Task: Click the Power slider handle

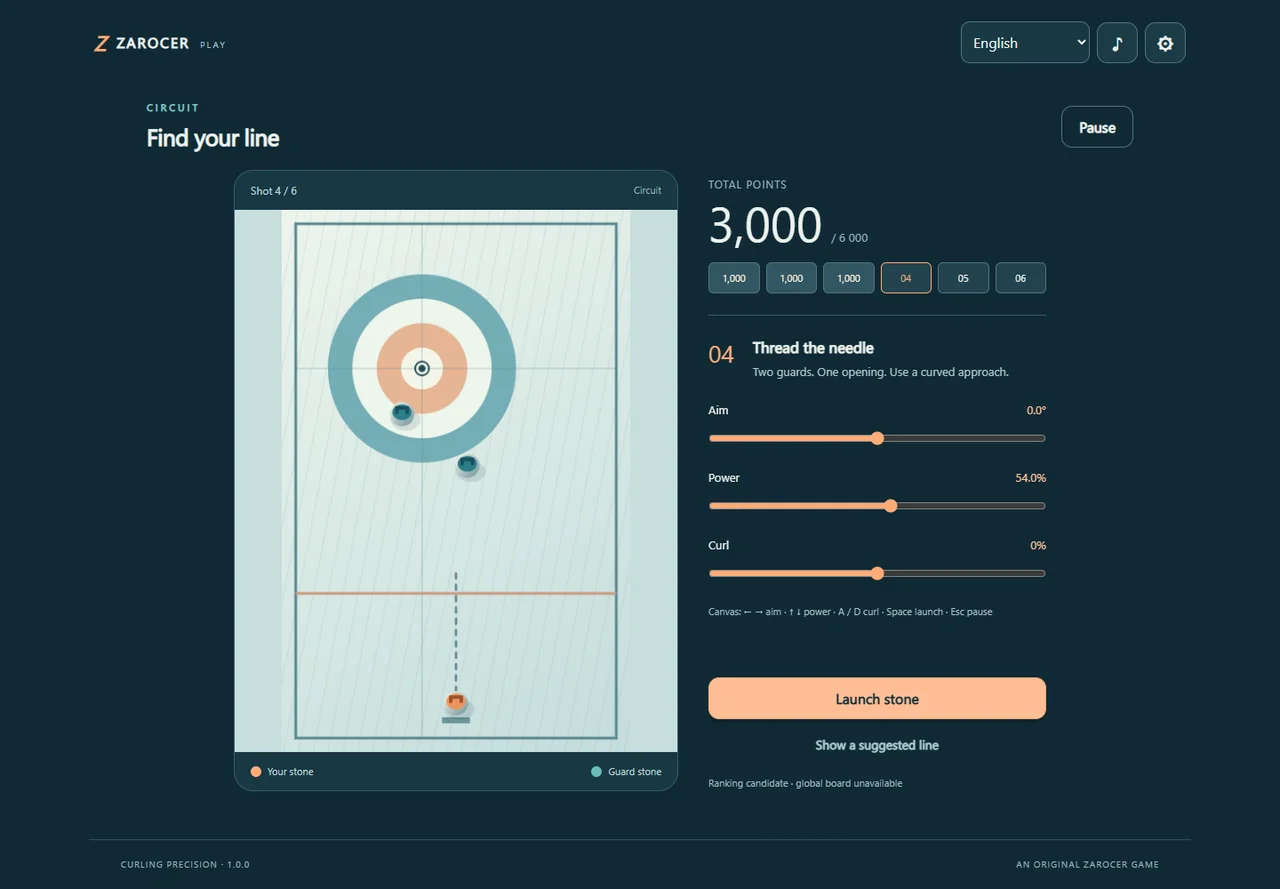Action: pyautogui.click(x=891, y=506)
